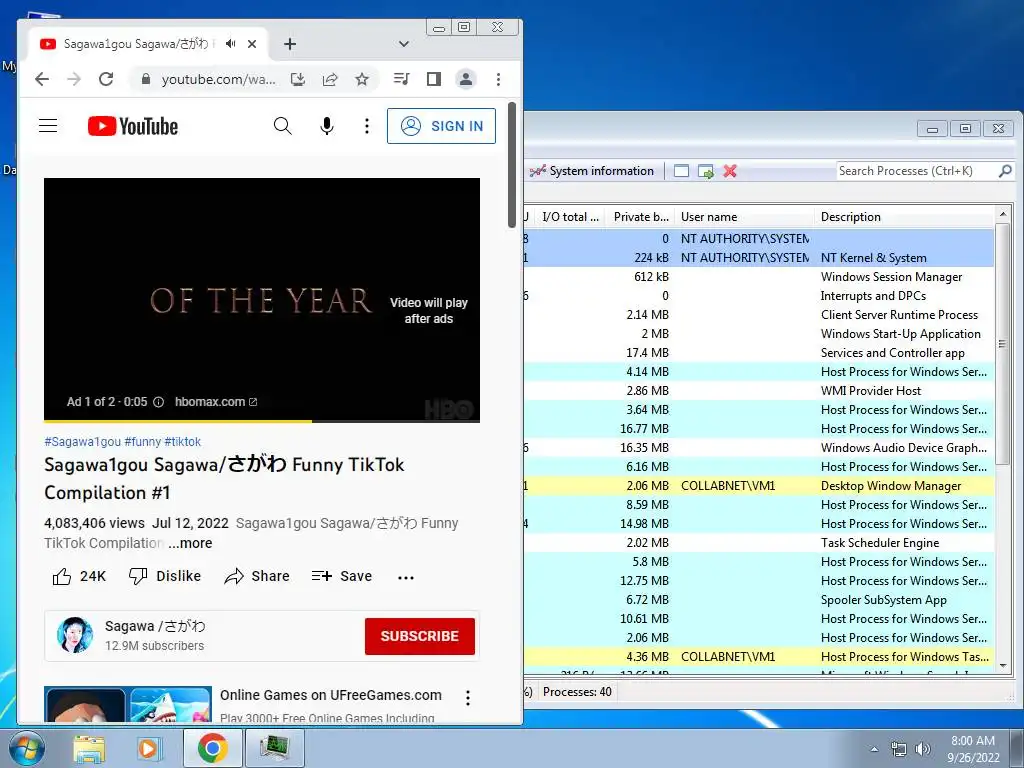This screenshot has width=1024, height=768.
Task: Click the YouTube page vertical scrollbar
Action: tap(512, 165)
